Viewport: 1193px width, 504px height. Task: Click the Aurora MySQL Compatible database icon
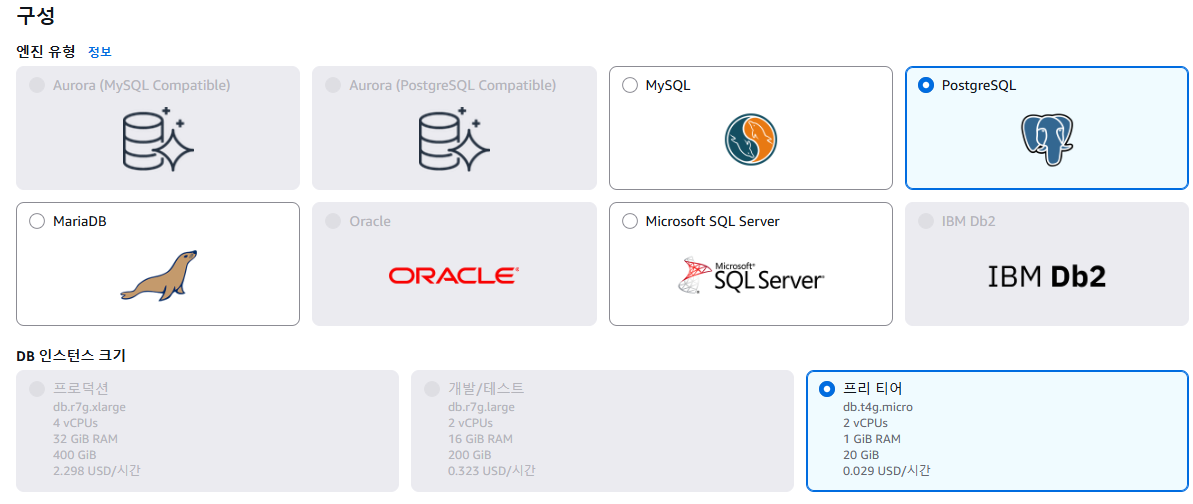click(158, 139)
